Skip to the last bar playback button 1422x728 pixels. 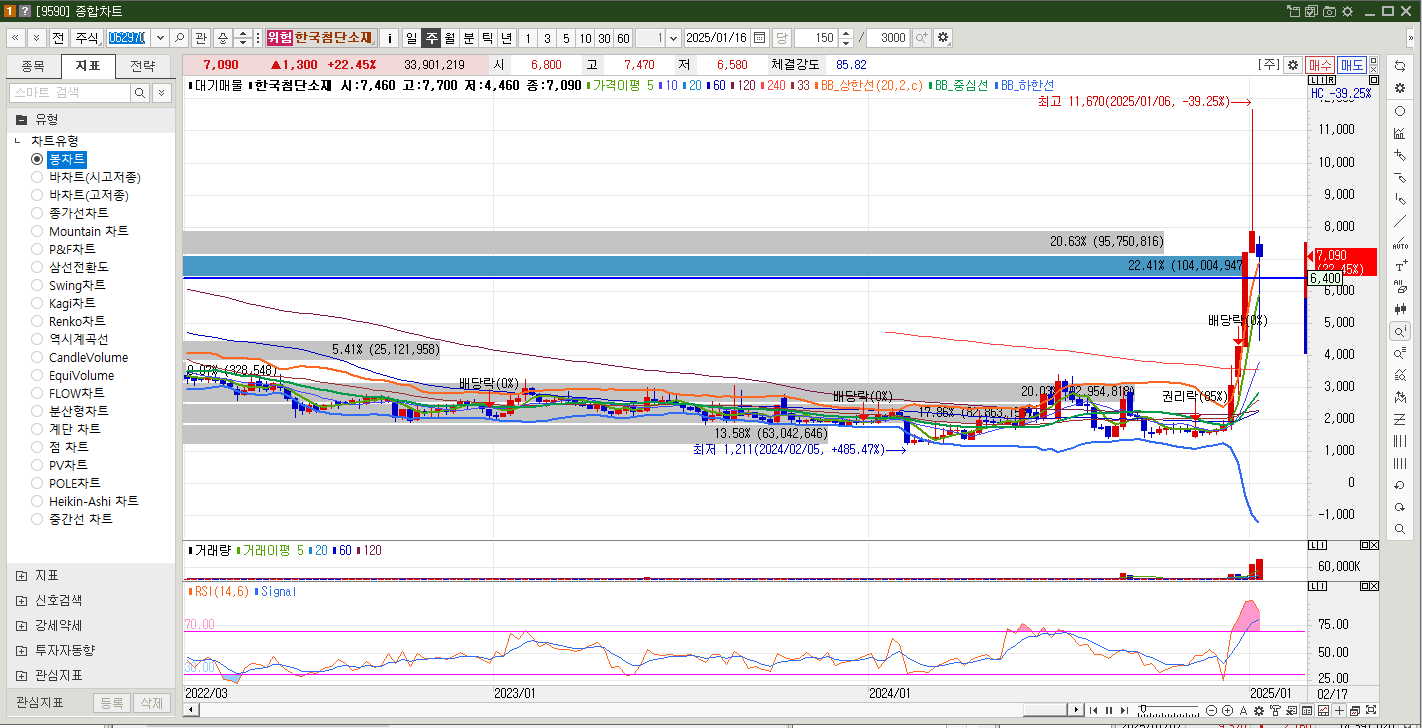1124,710
